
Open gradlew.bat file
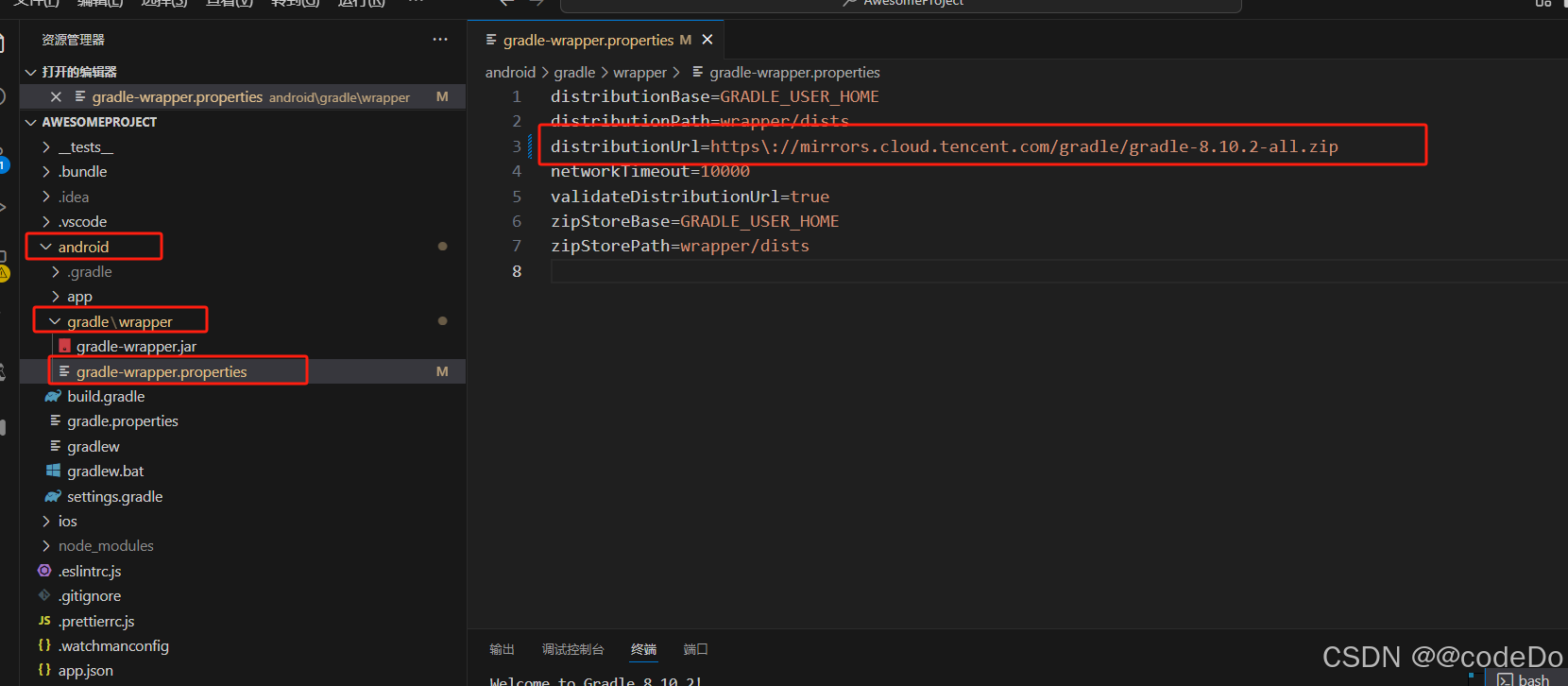[x=106, y=472]
